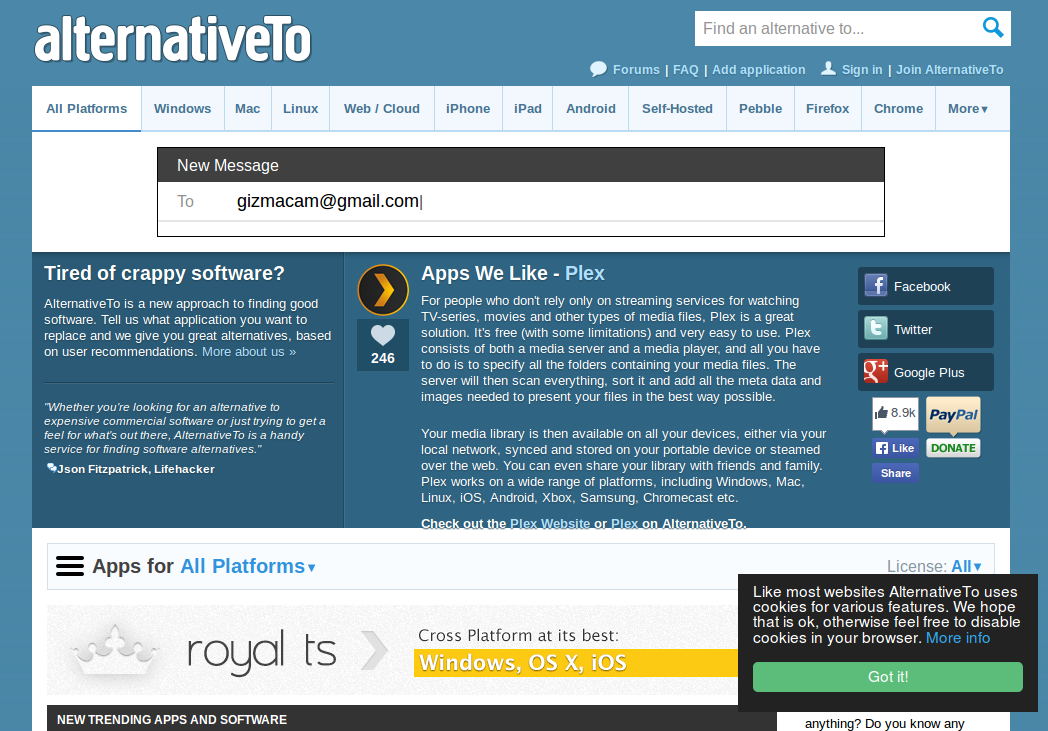Click the alternativeTo site logo
Screen dimensions: 1048x731
coord(172,39)
